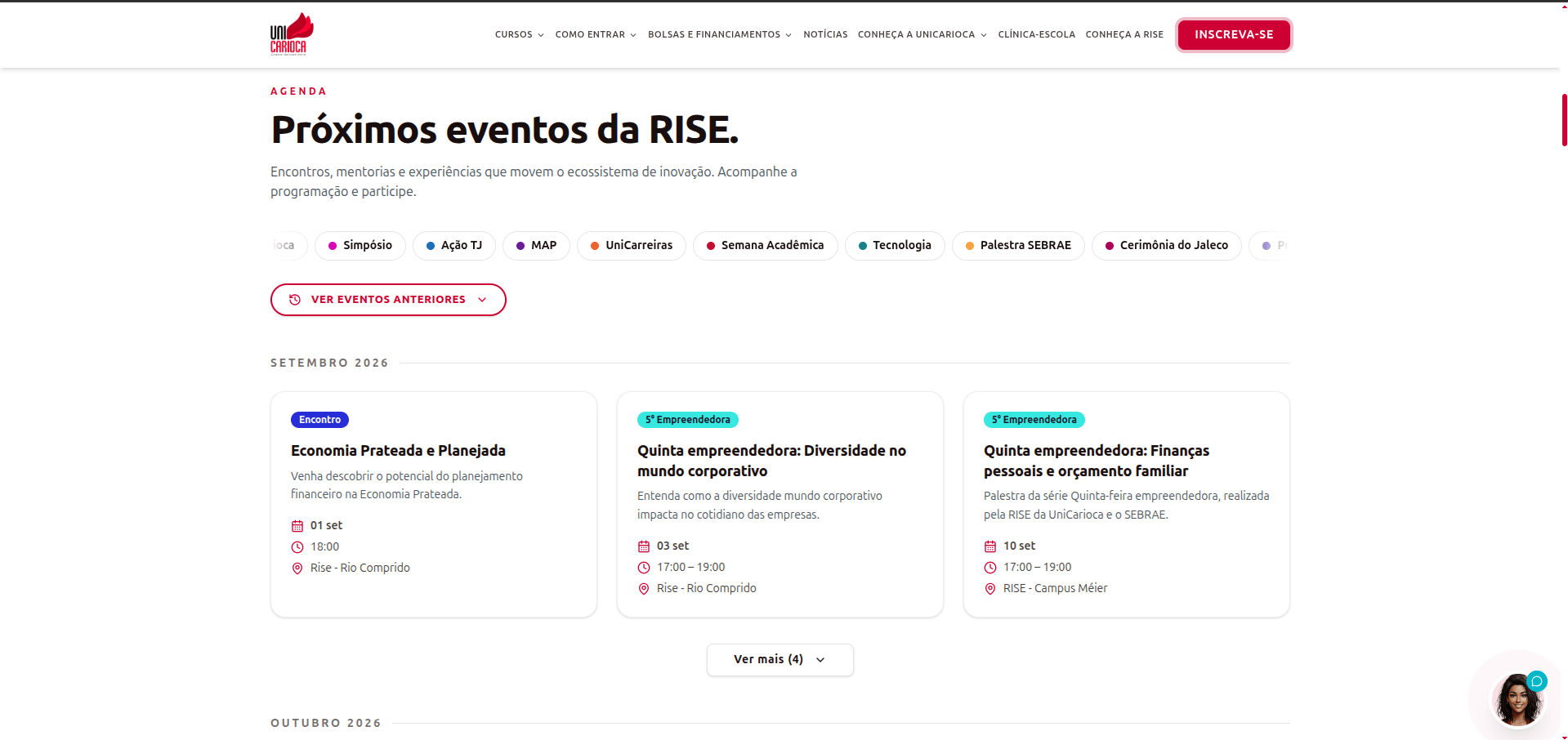Enable the Semana Acadêmica filter
This screenshot has width=1568, height=740.
pos(766,245)
